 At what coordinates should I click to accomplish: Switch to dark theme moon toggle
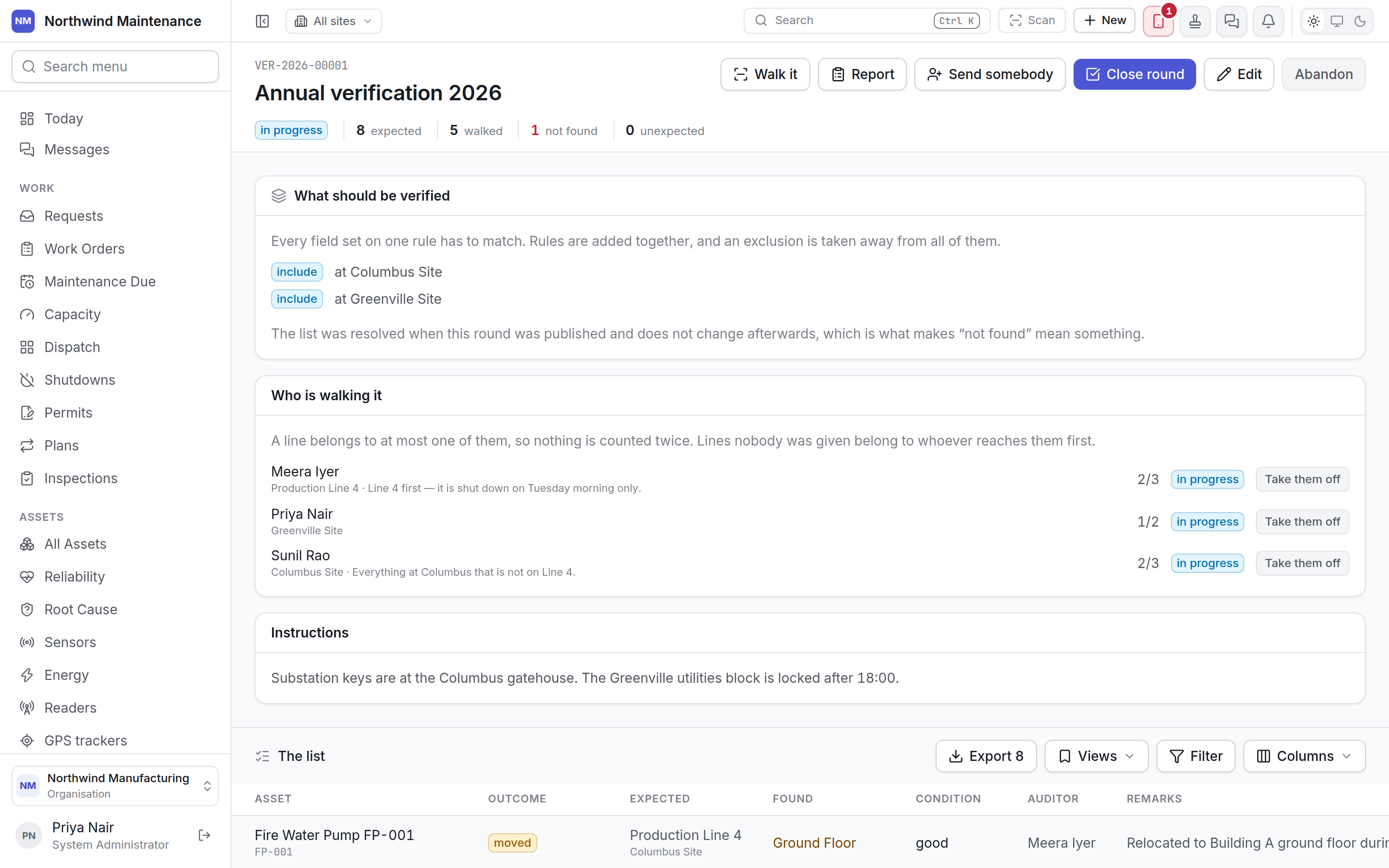point(1360,21)
